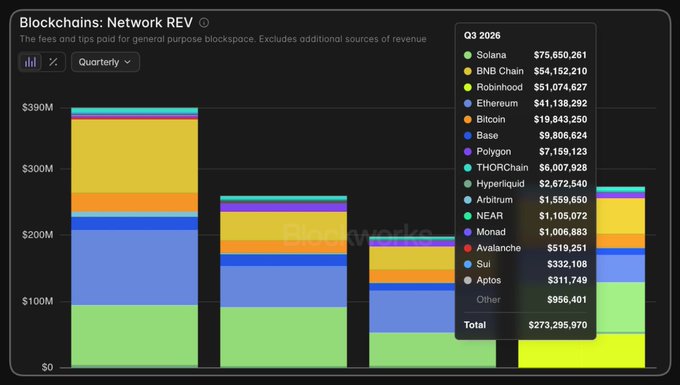
Task: Click the green Solana segment in the second bar
Action: [284, 337]
